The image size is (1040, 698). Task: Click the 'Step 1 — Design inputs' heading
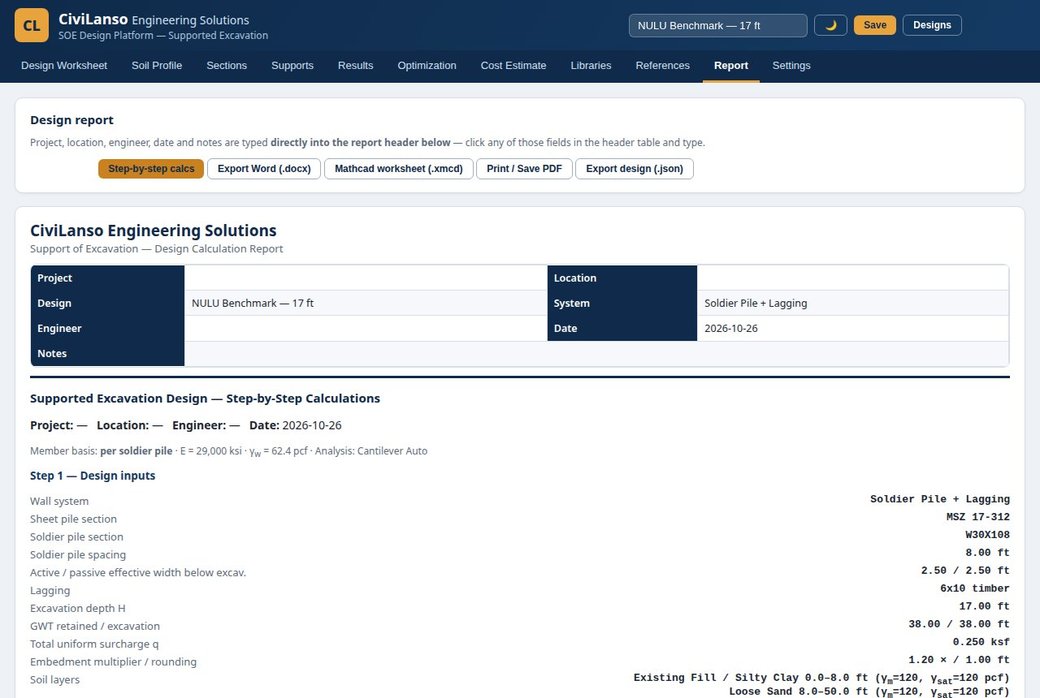pos(92,476)
